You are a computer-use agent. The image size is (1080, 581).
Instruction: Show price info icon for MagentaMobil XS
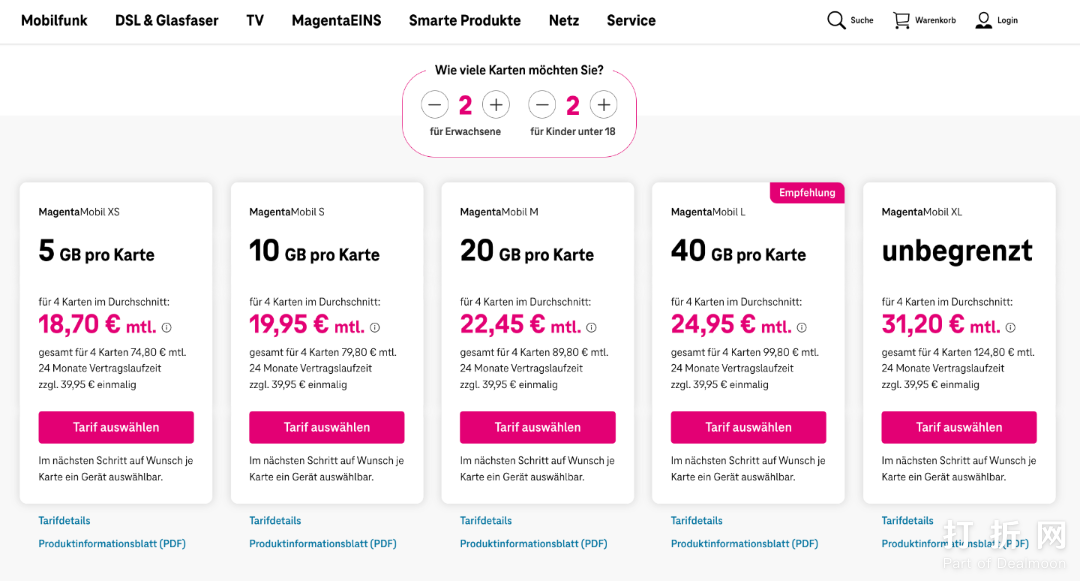167,327
